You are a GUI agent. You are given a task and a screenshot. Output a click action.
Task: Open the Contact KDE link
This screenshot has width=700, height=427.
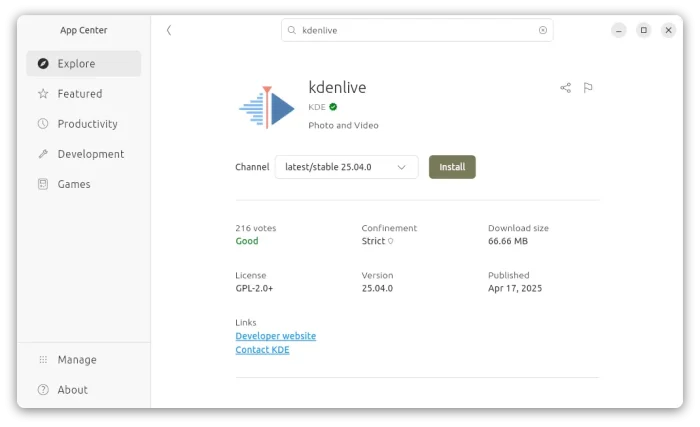pyautogui.click(x=262, y=350)
